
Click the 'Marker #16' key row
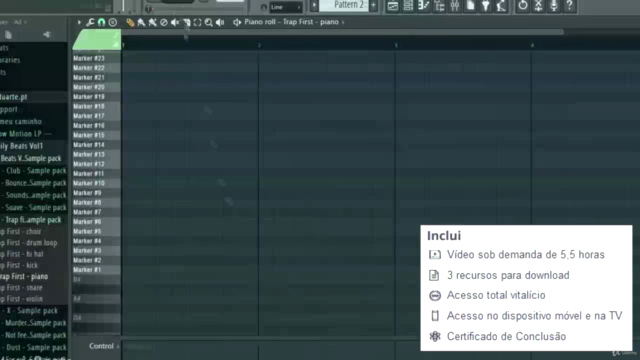[96, 126]
